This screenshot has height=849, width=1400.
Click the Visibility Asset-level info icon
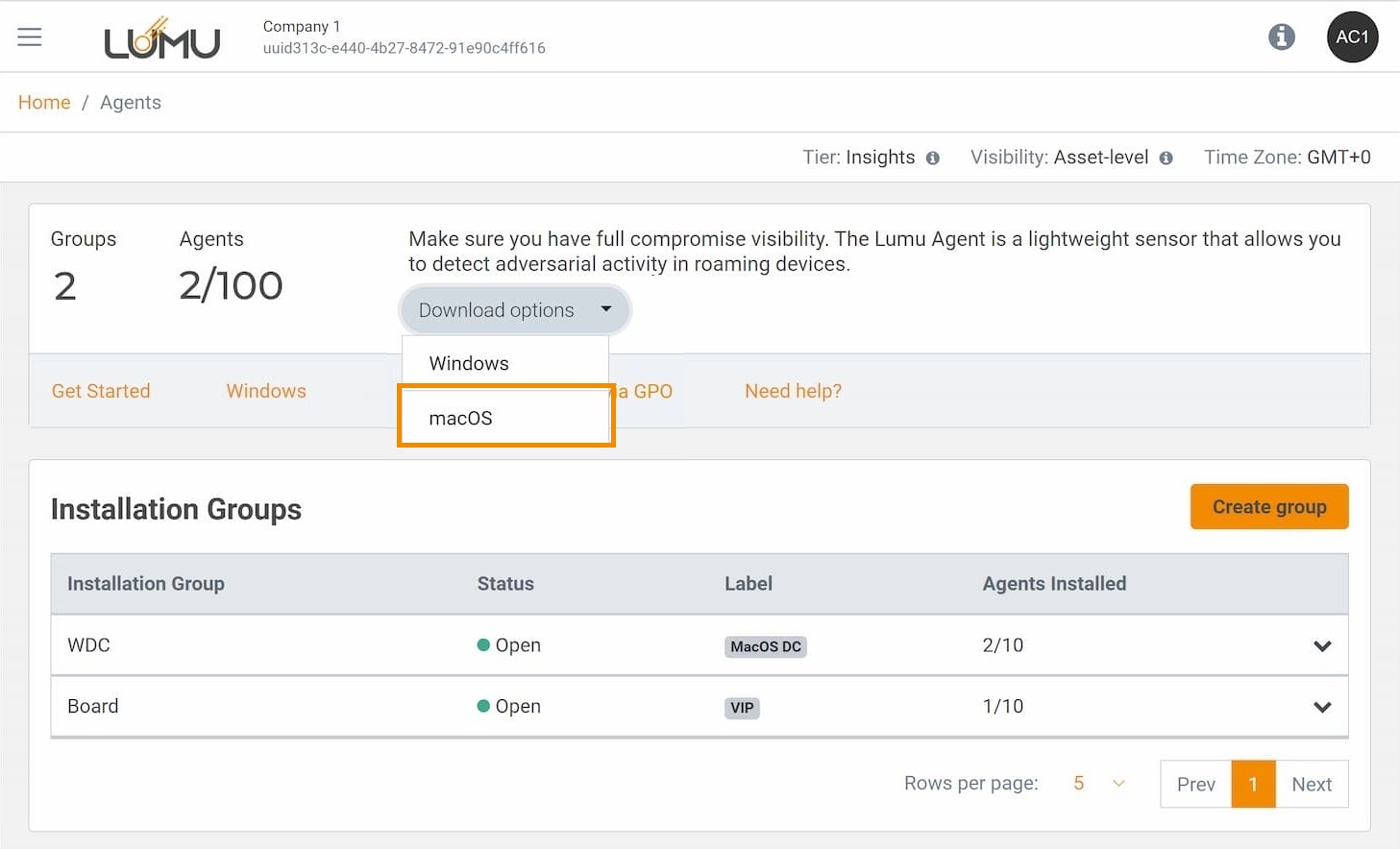tap(1166, 158)
